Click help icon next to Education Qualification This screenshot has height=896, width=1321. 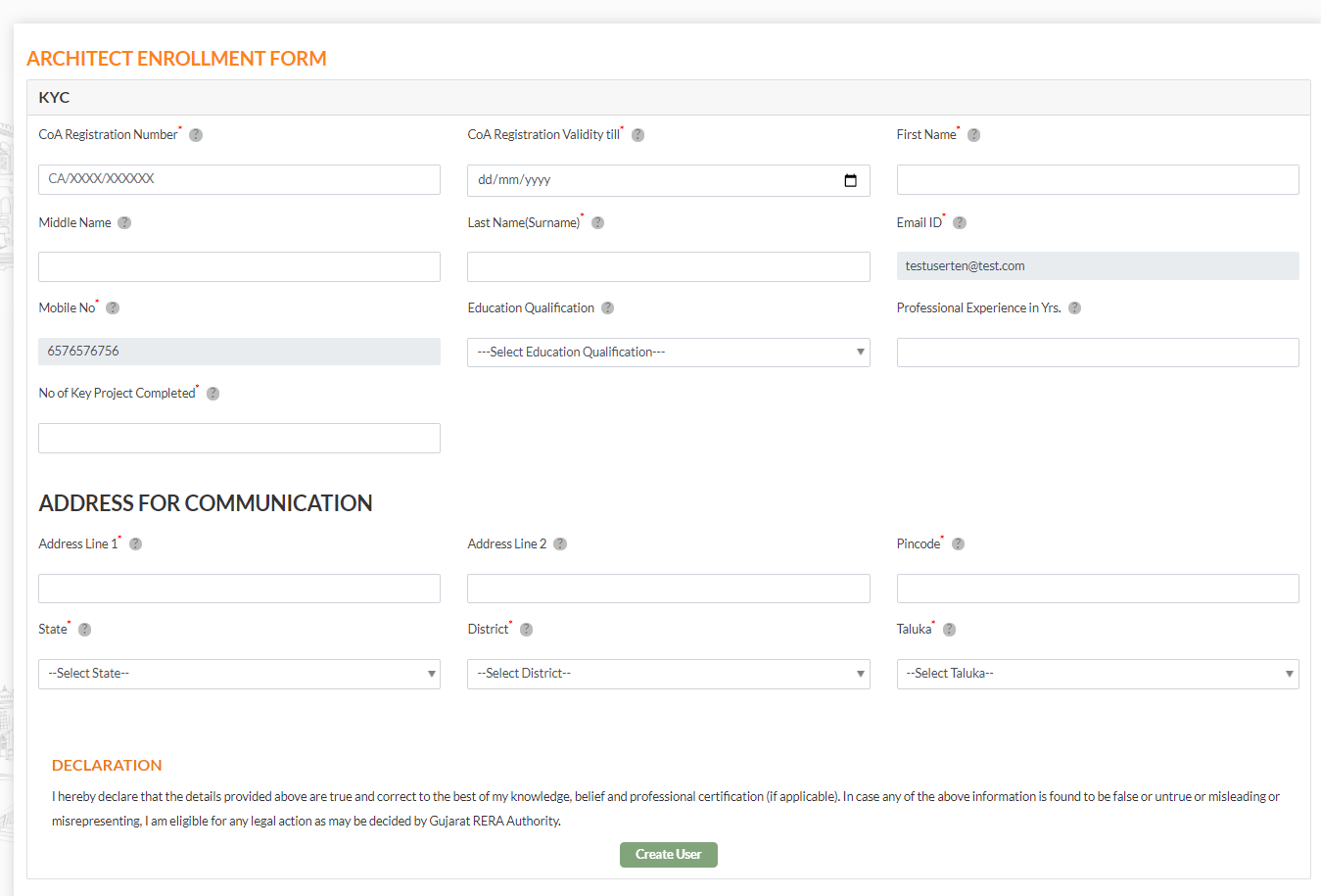click(x=607, y=308)
